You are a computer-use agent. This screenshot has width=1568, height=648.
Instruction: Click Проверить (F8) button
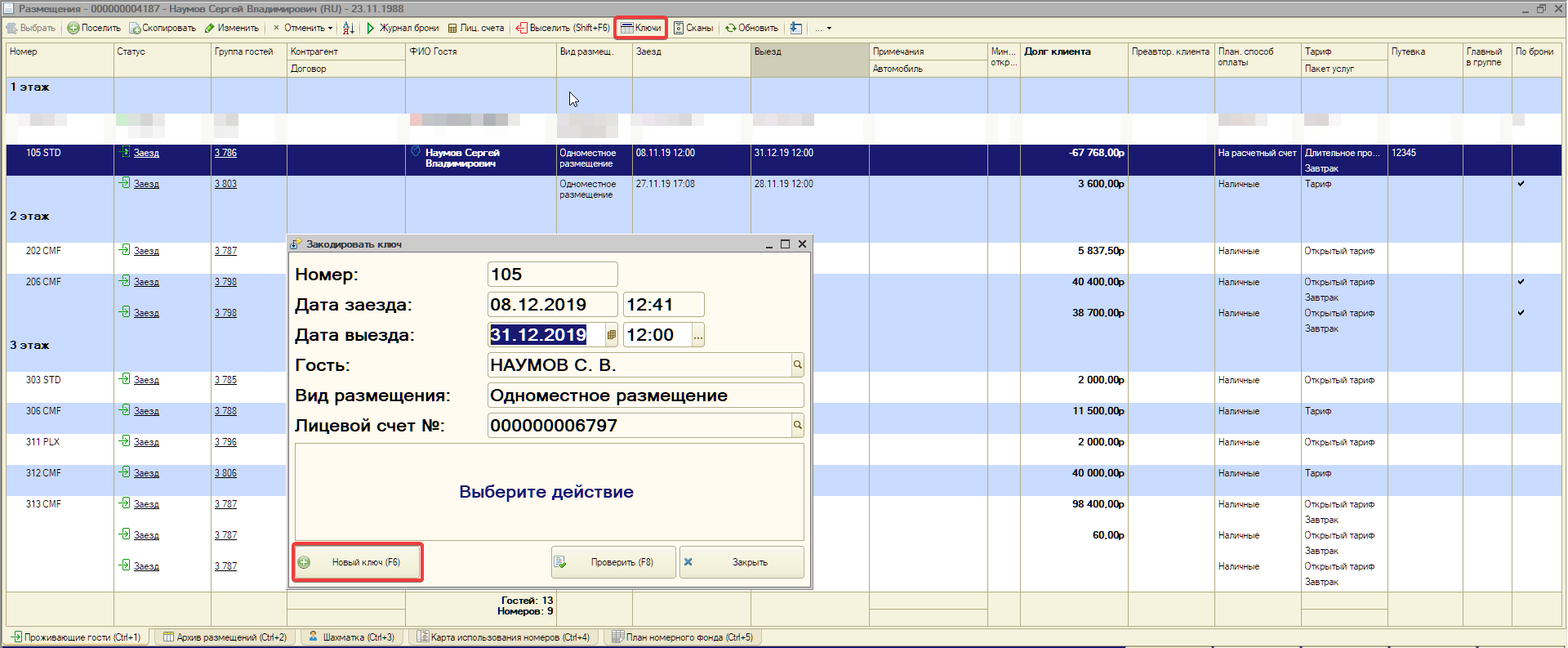coord(613,562)
